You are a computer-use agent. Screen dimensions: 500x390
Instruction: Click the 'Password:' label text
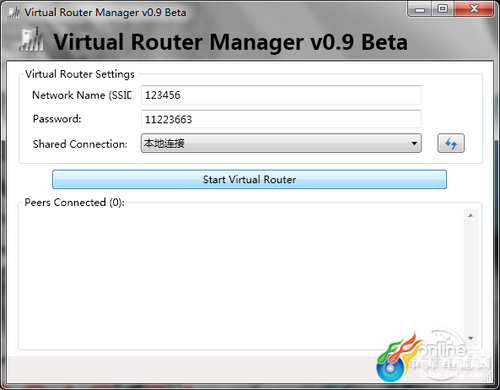pyautogui.click(x=57, y=119)
